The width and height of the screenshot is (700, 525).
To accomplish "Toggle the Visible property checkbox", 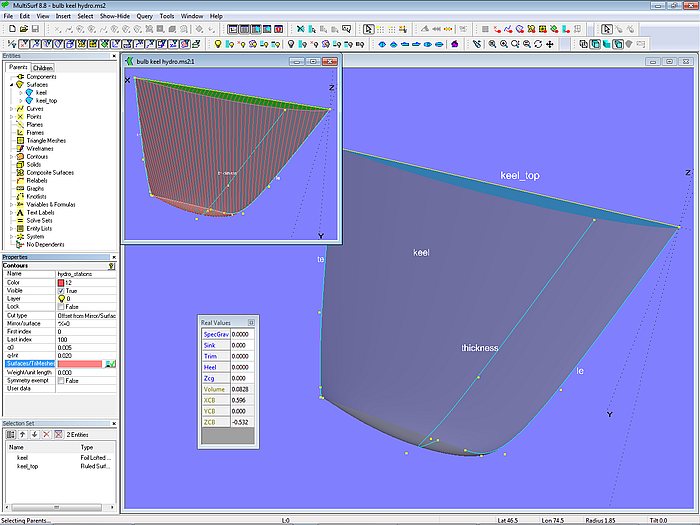I will [x=61, y=290].
